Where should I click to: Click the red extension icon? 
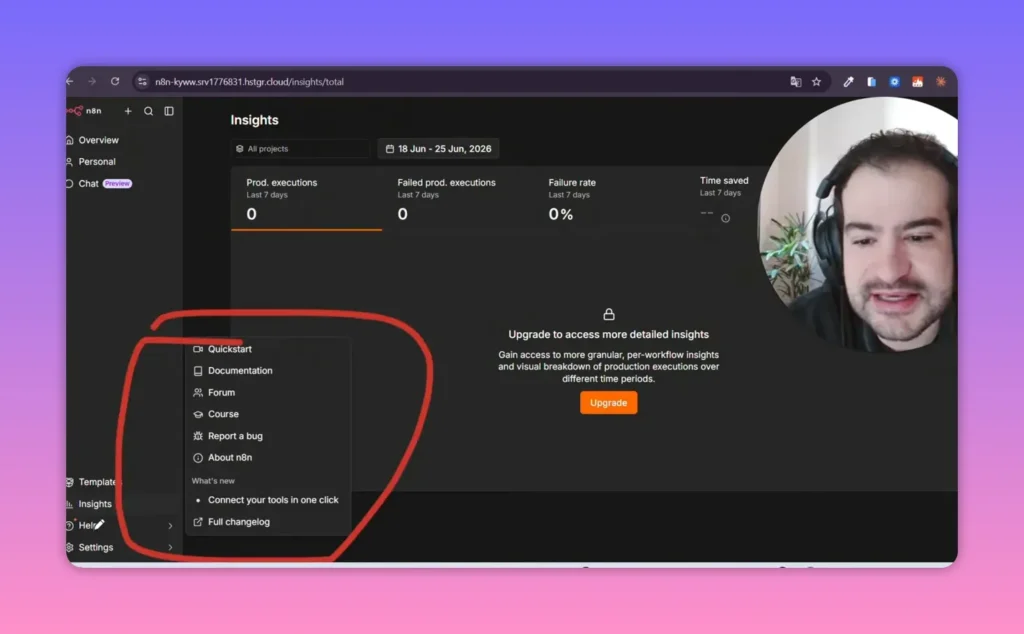point(918,82)
